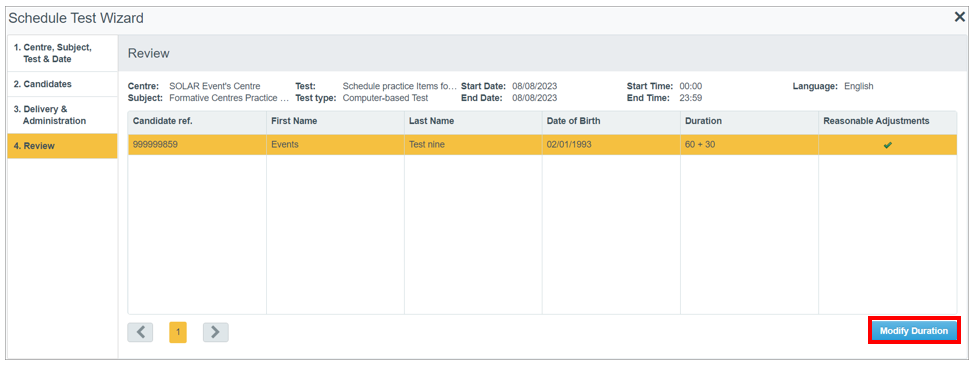Sort by Last Name column header

tap(473, 121)
